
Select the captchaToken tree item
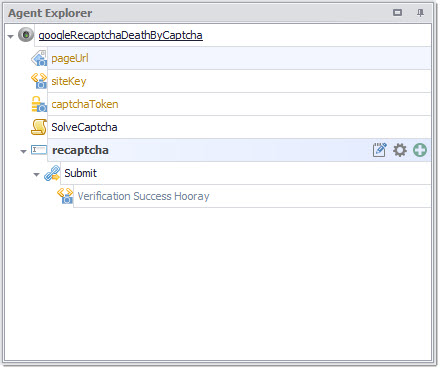tap(239, 104)
